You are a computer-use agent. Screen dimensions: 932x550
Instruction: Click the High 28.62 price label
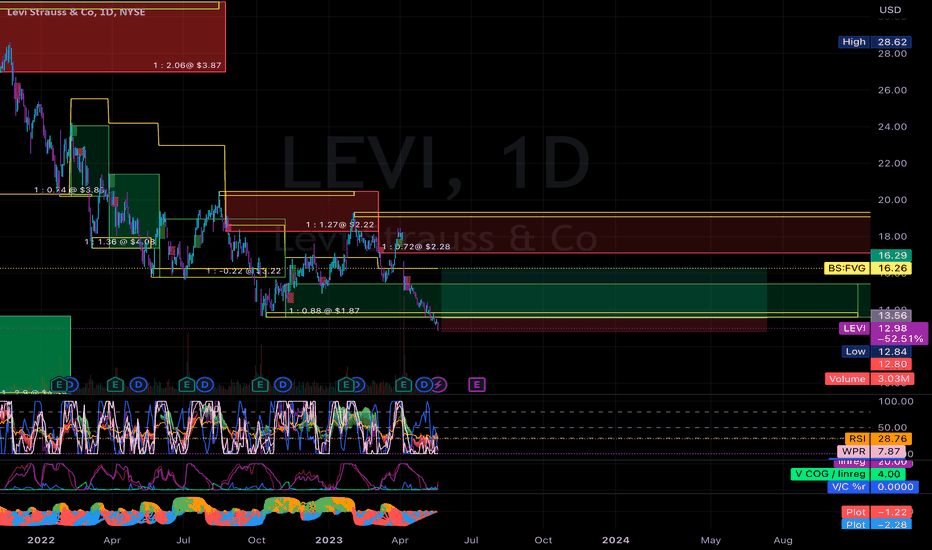pyautogui.click(x=875, y=42)
